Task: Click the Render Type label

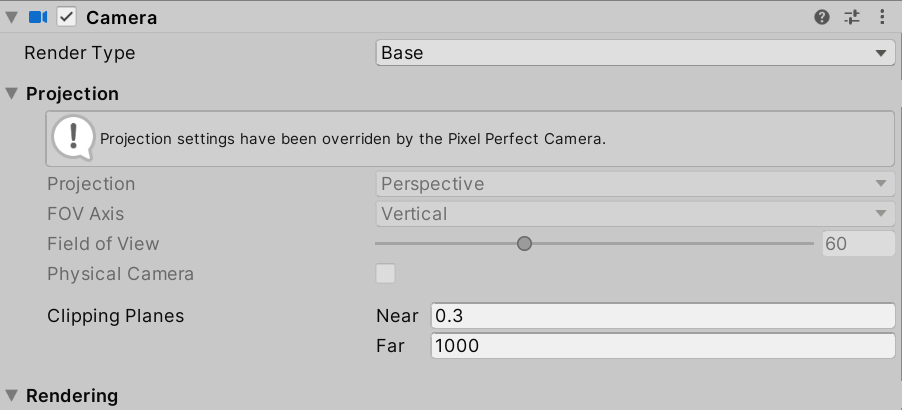Action: [79, 53]
